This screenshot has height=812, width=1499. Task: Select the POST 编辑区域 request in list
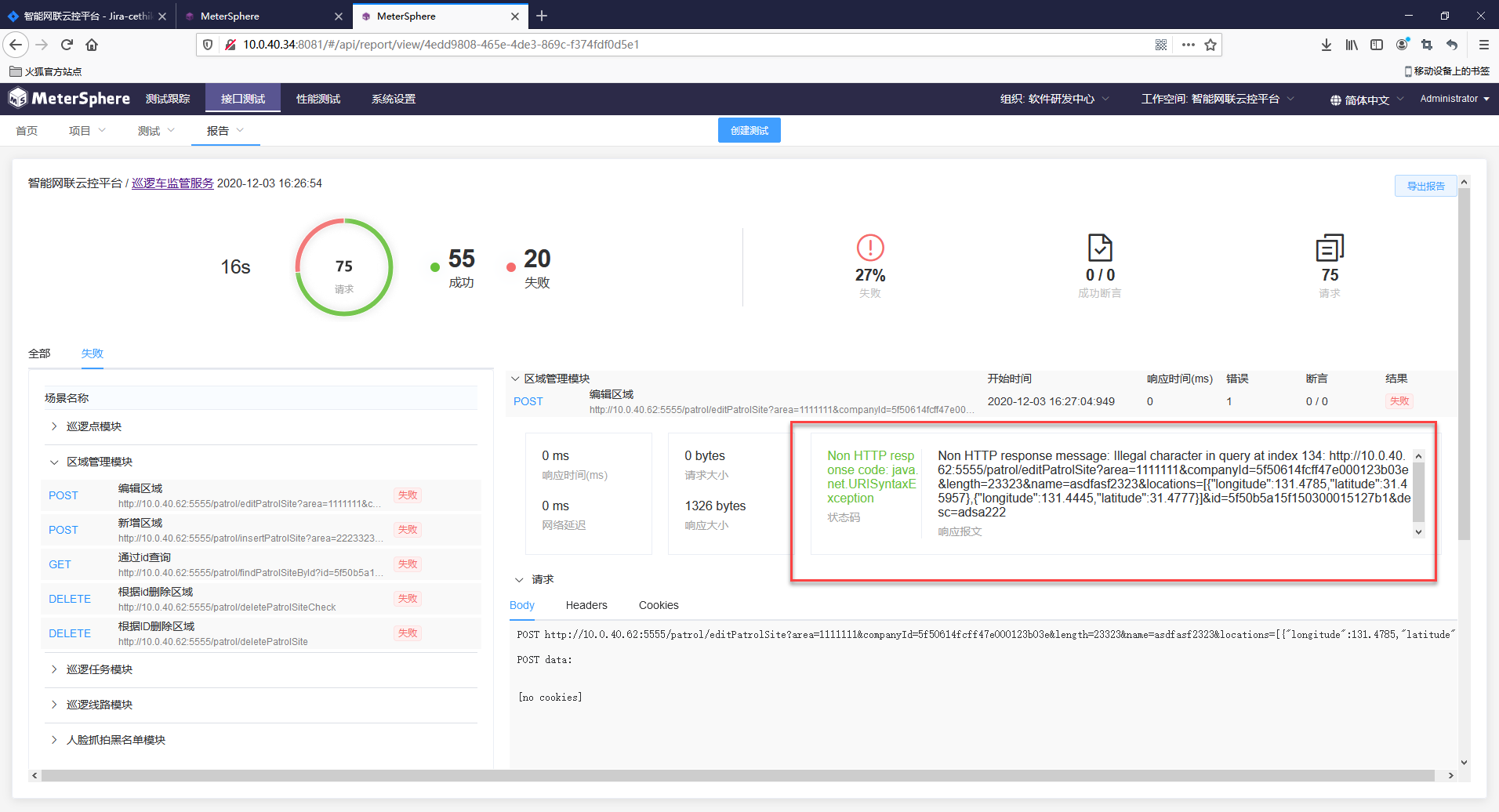click(260, 495)
